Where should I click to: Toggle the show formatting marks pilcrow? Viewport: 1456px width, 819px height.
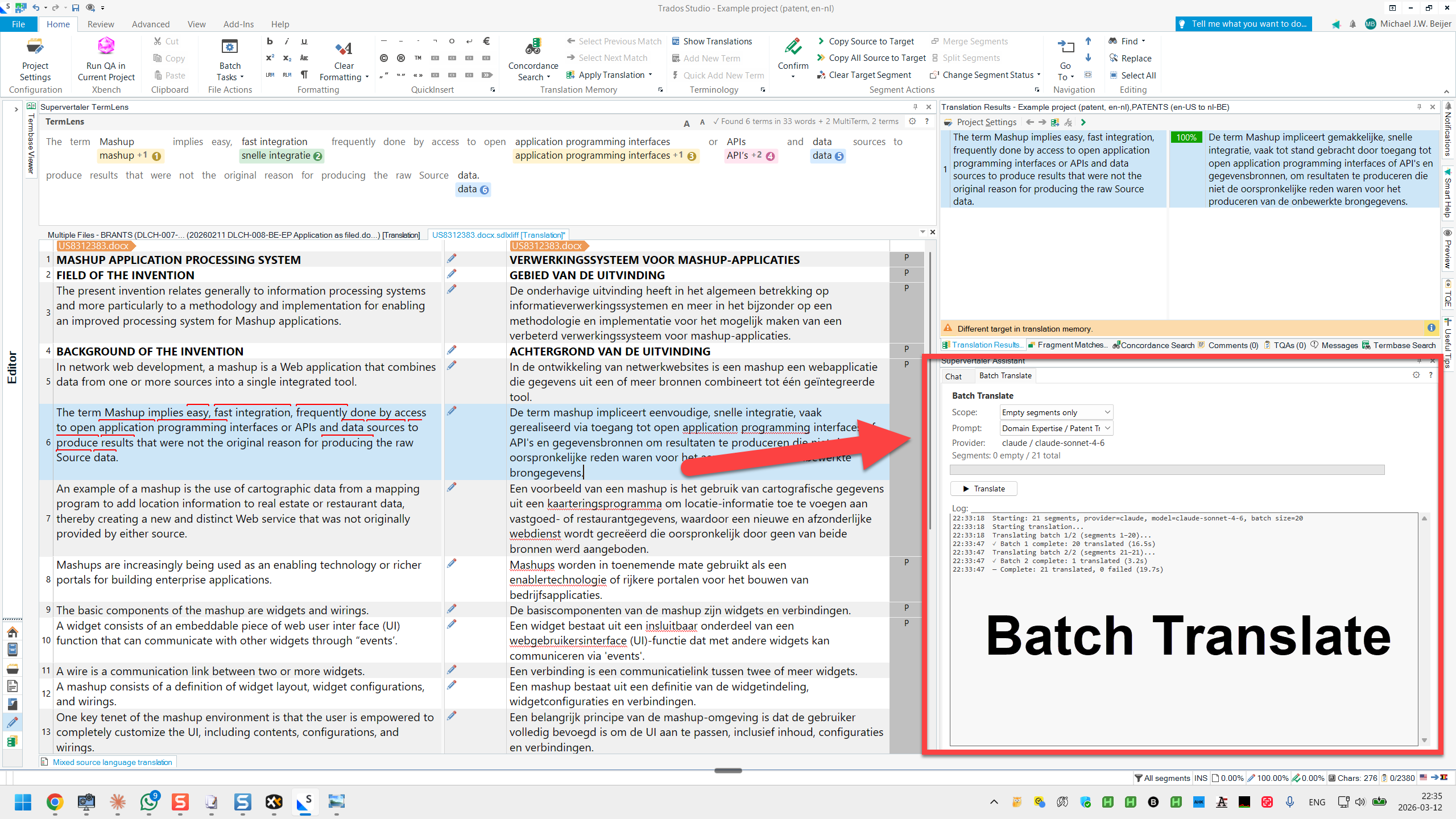[304, 75]
